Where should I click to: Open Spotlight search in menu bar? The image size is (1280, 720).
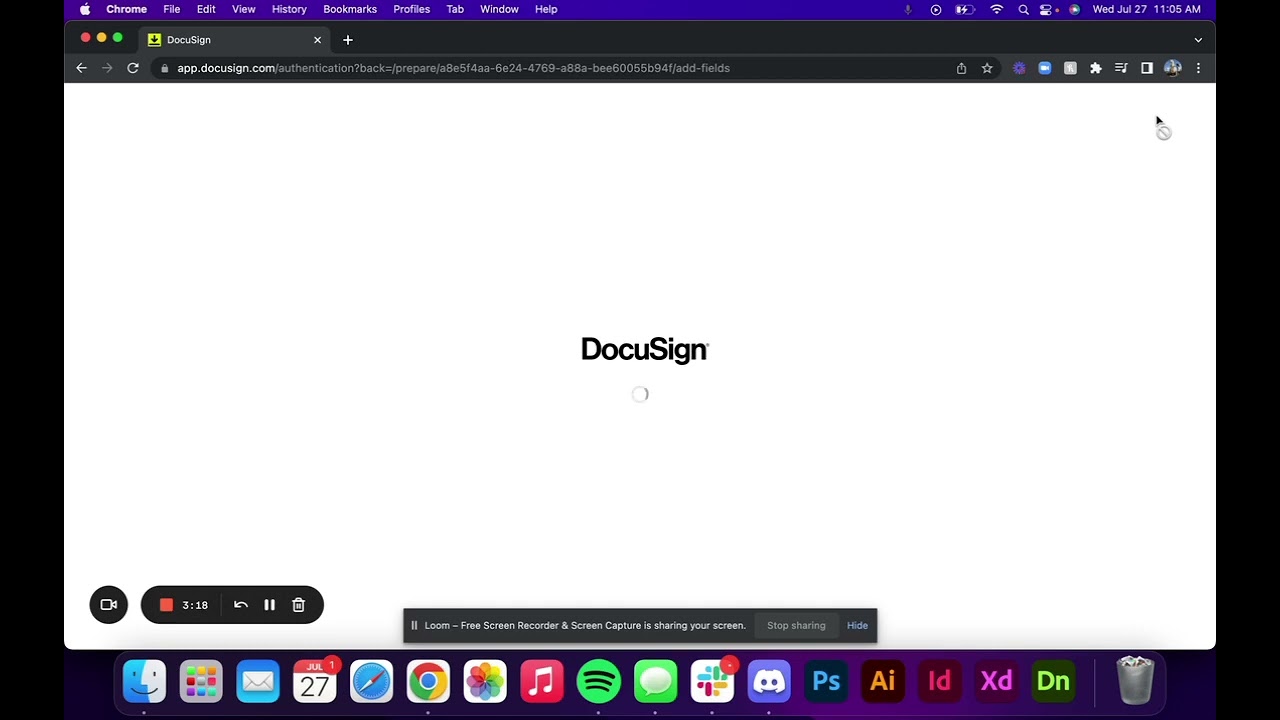pyautogui.click(x=1023, y=9)
